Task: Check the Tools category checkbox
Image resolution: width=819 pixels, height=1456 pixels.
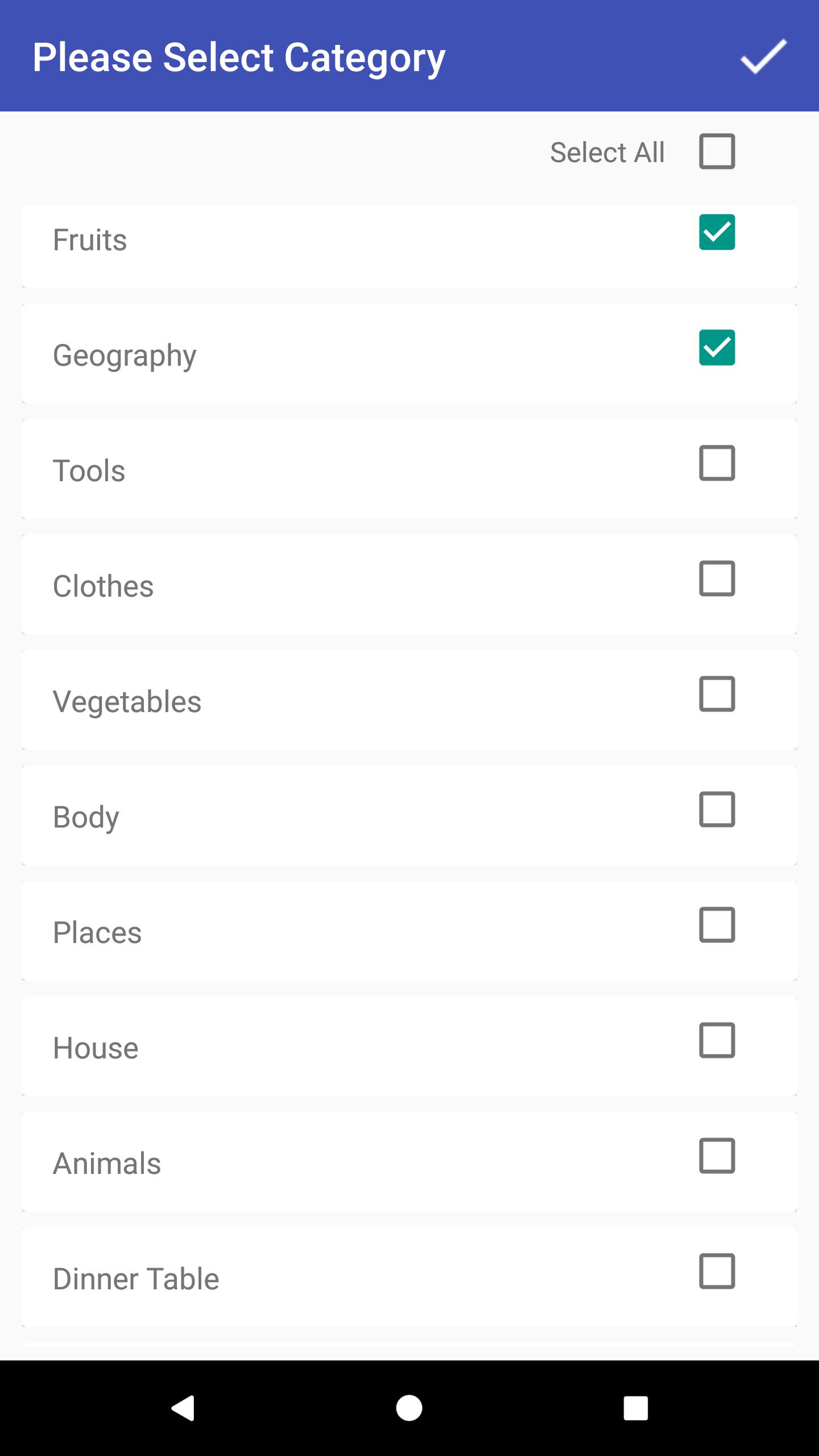Action: click(717, 463)
